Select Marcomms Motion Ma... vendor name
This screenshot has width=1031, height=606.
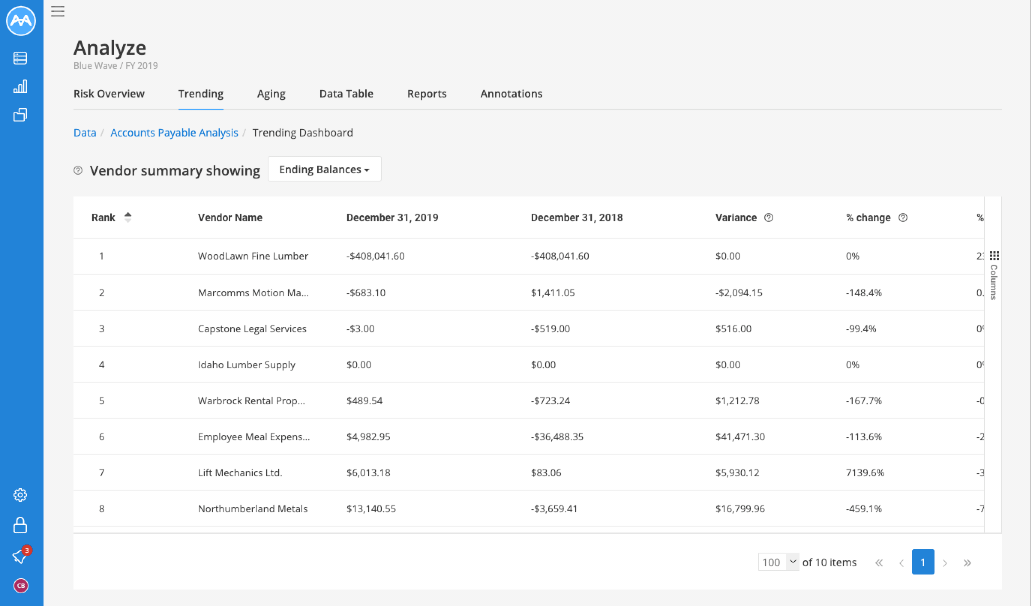(x=253, y=292)
